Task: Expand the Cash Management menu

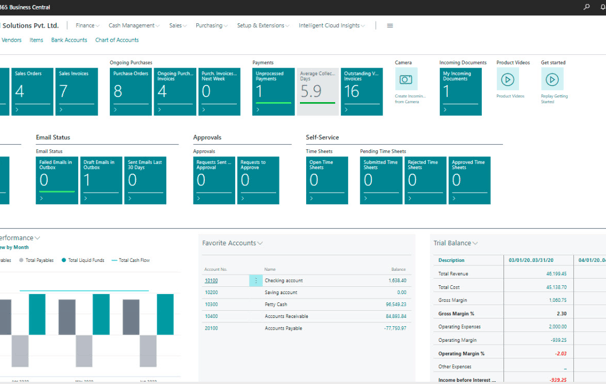Action: click(x=134, y=25)
